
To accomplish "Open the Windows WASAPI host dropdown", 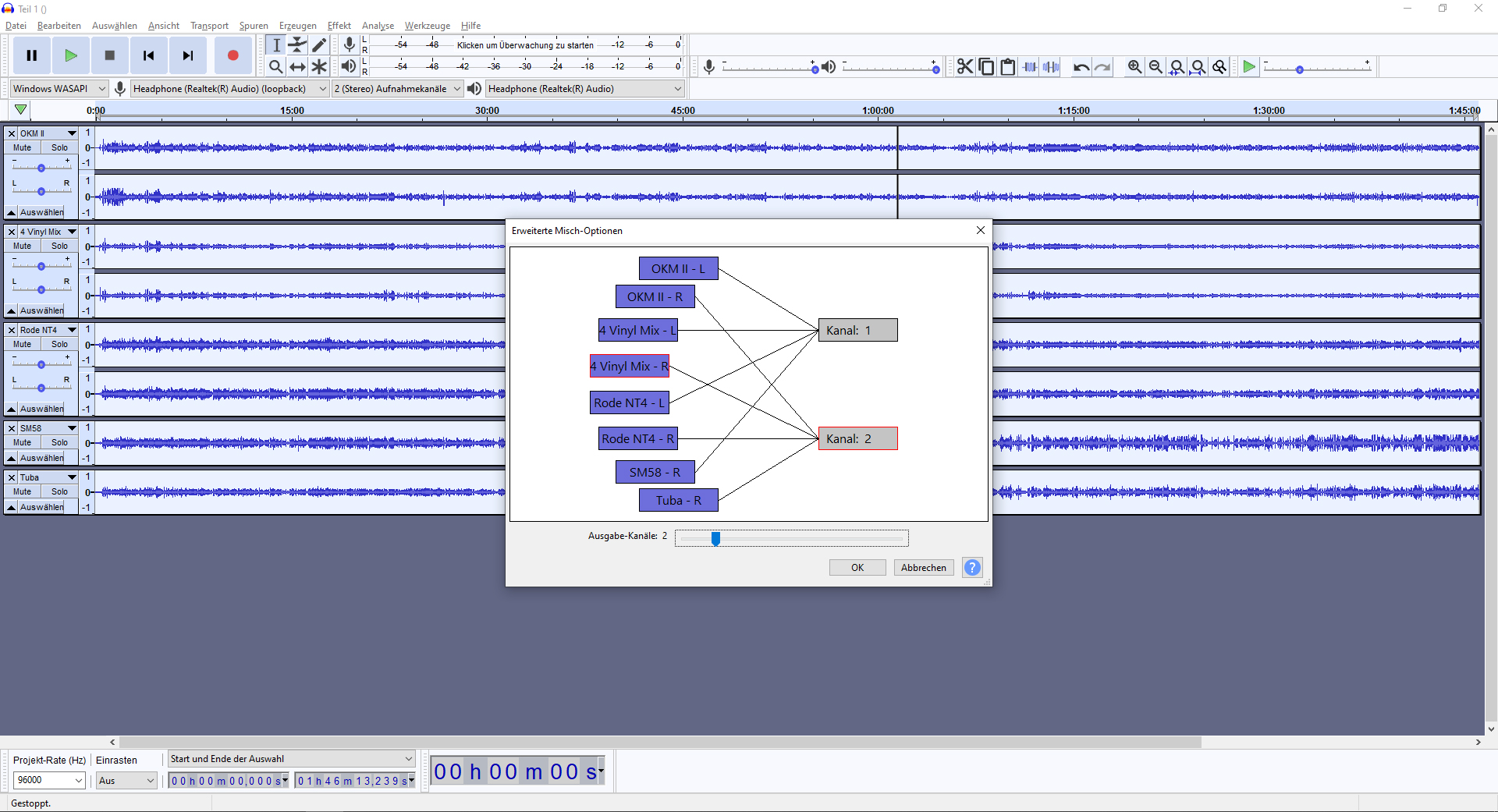I will click(x=59, y=89).
